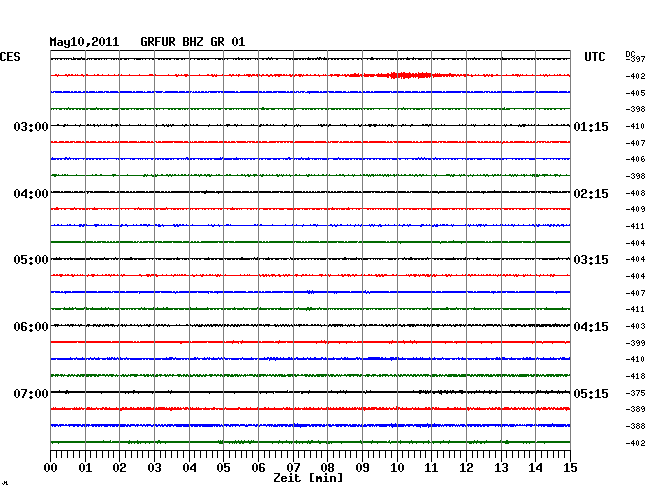Click the 04:00 local time label
650x494 pixels.
(31, 194)
